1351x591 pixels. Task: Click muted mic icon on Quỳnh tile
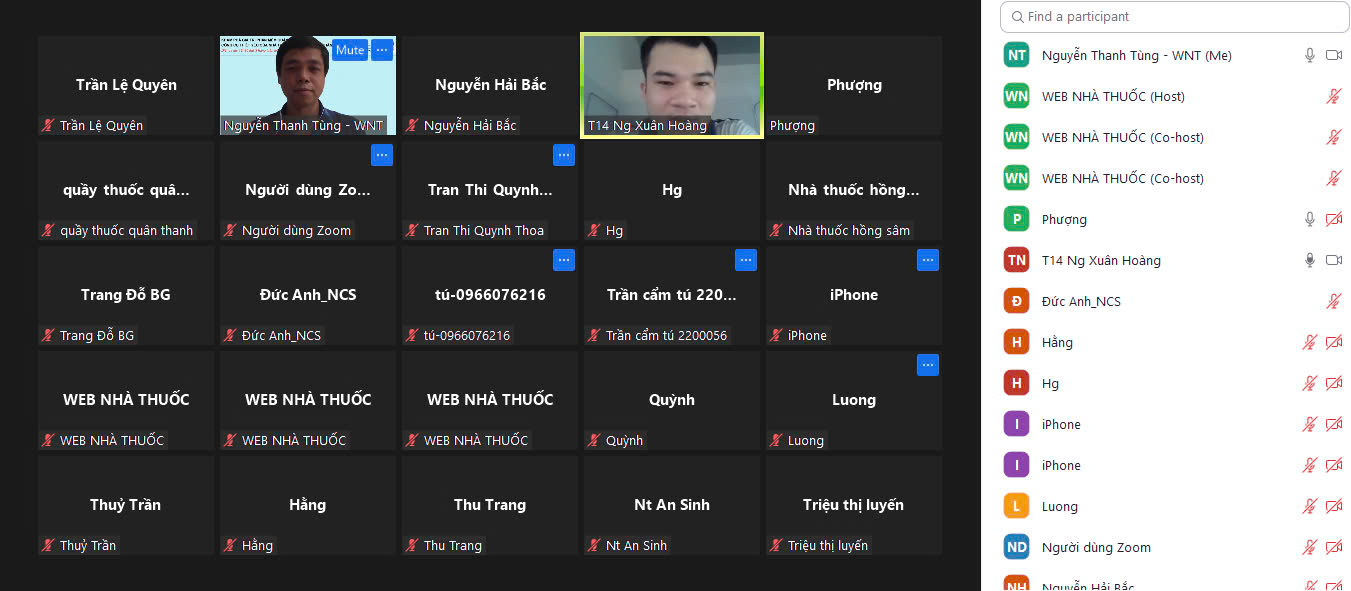point(594,441)
